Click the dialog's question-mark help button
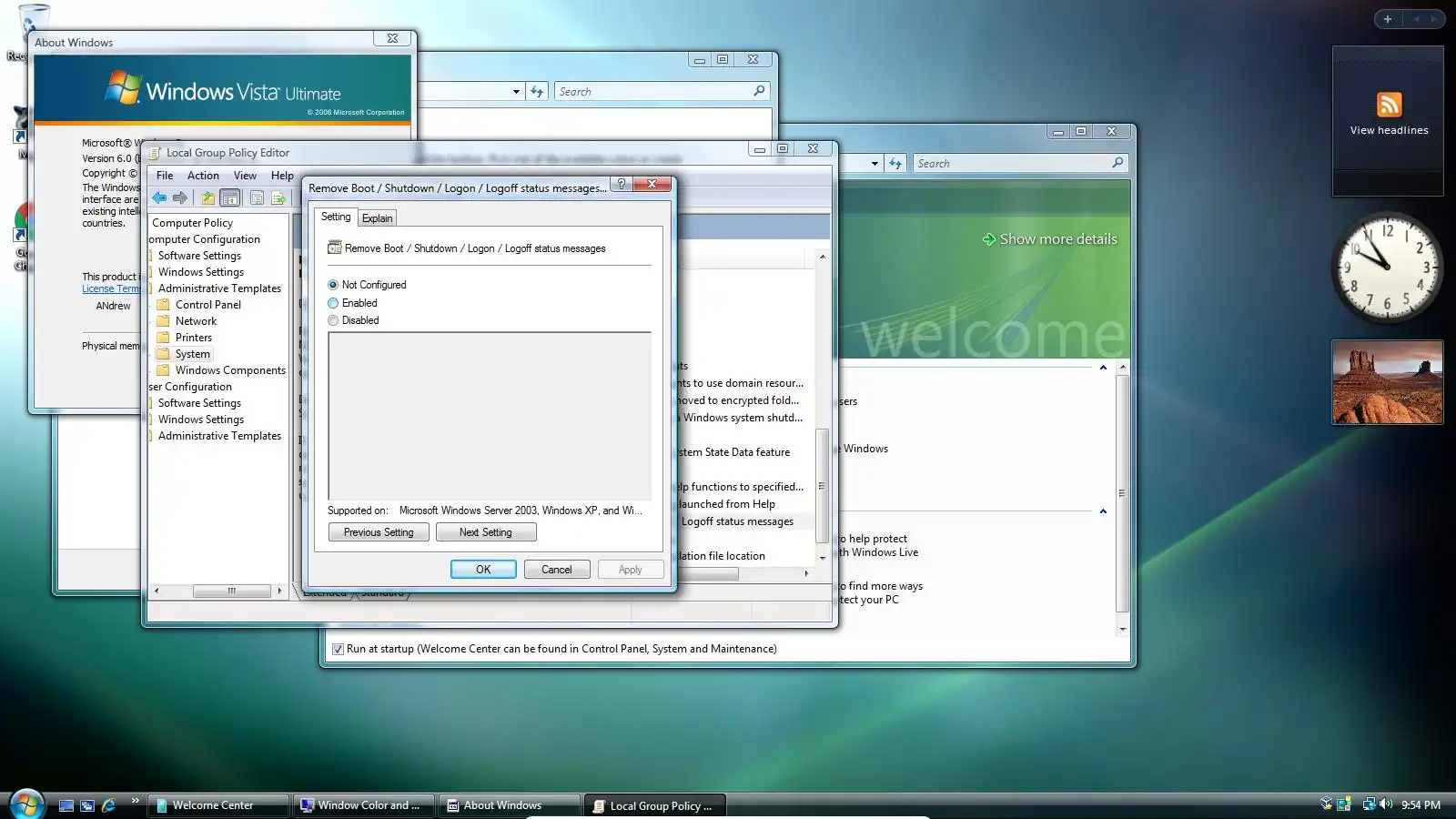1456x819 pixels. (622, 184)
